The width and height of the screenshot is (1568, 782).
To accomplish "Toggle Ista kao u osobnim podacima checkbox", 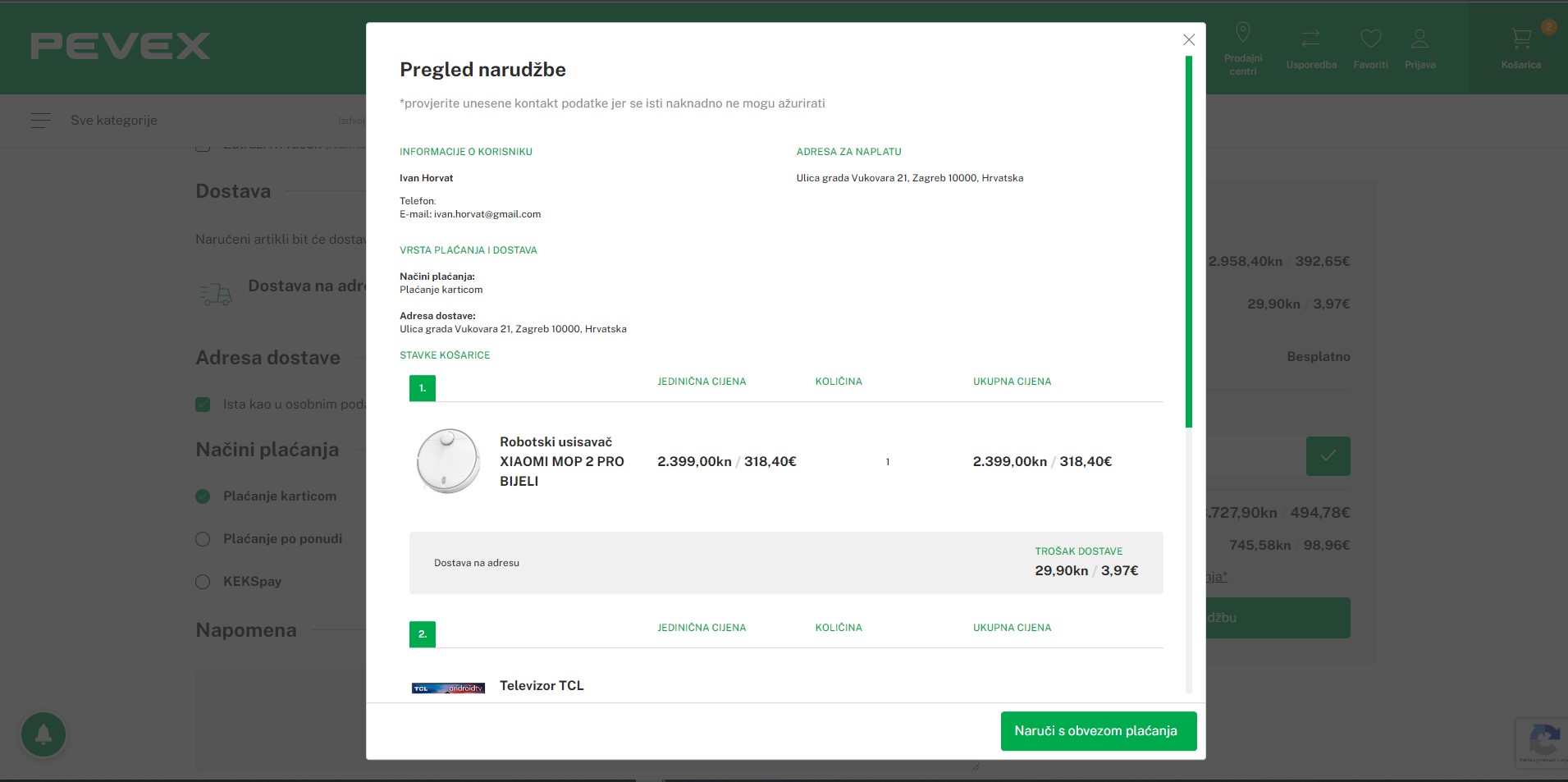I will click(203, 405).
